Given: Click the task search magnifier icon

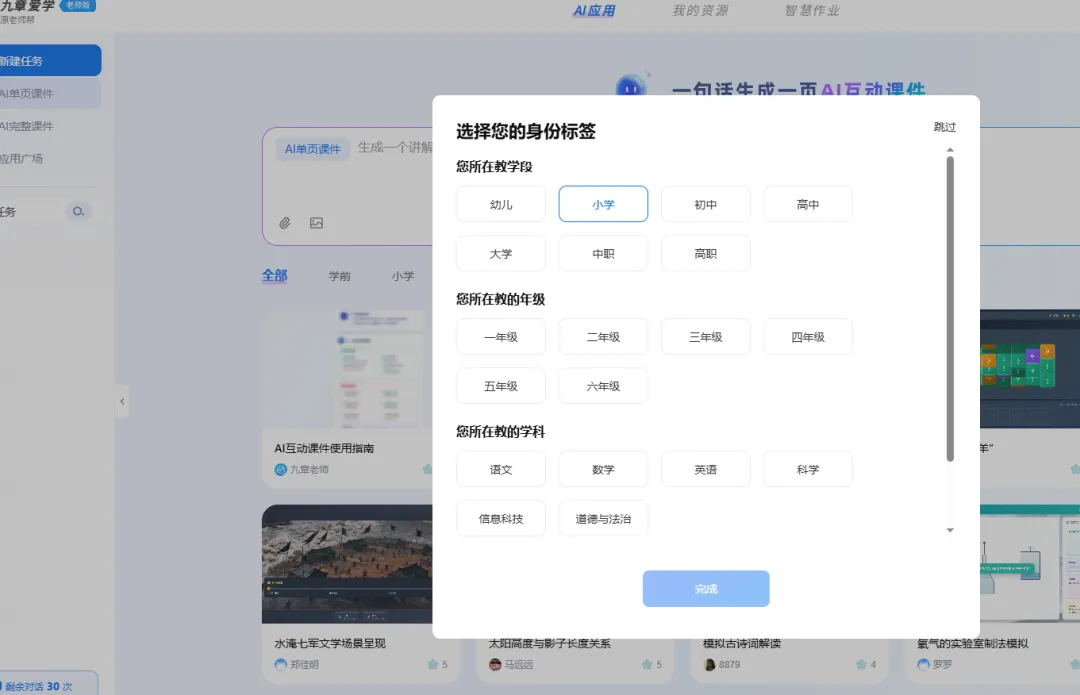Looking at the screenshot, I should (78, 211).
